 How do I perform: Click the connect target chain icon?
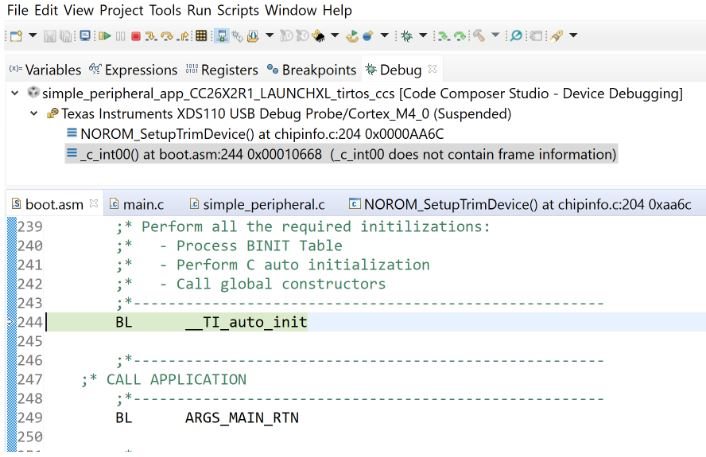237,36
